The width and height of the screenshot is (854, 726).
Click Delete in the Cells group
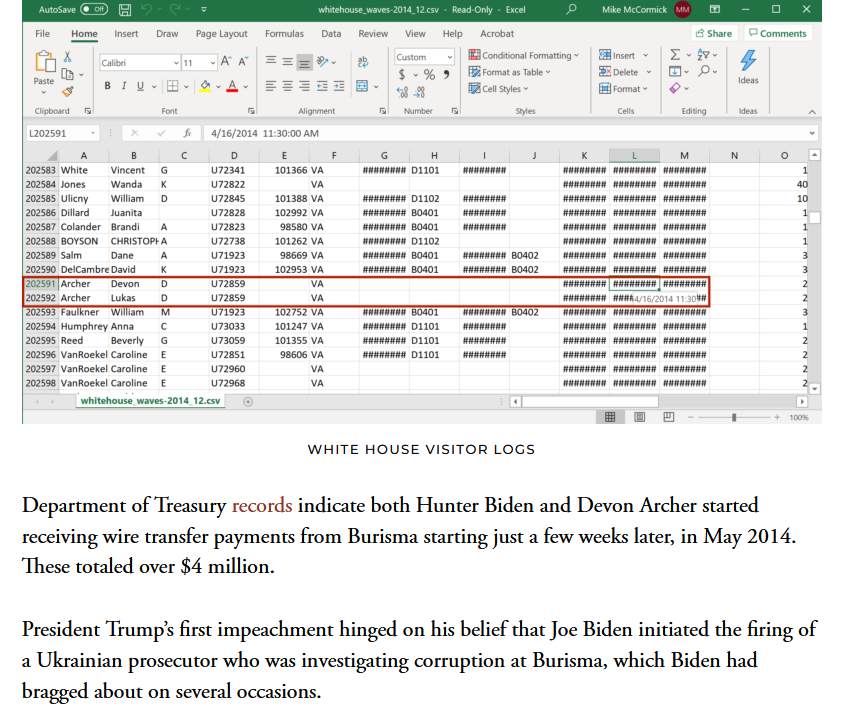point(619,72)
